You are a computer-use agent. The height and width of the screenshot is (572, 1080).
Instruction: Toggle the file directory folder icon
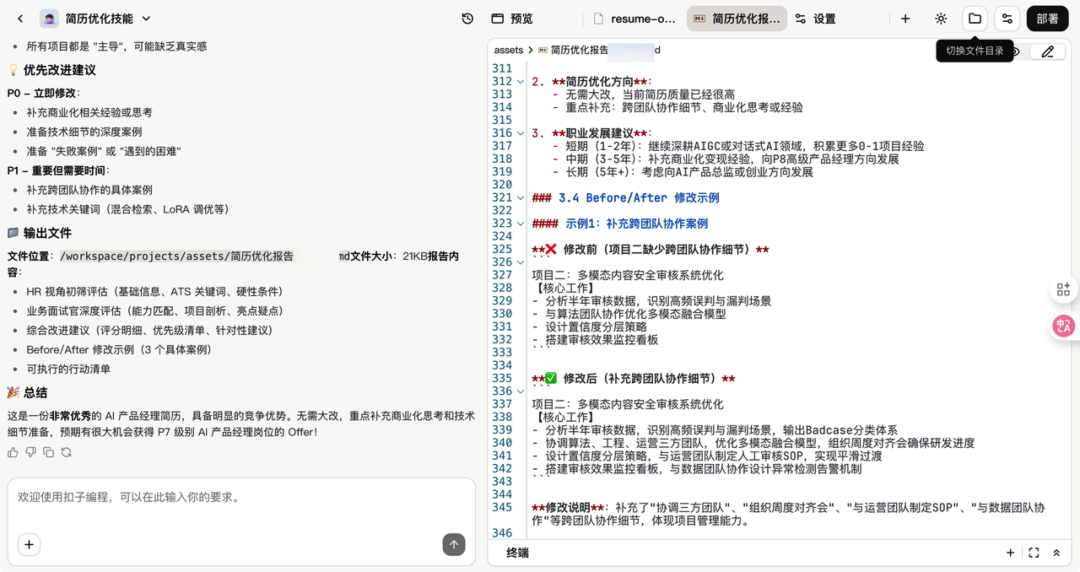(x=974, y=18)
